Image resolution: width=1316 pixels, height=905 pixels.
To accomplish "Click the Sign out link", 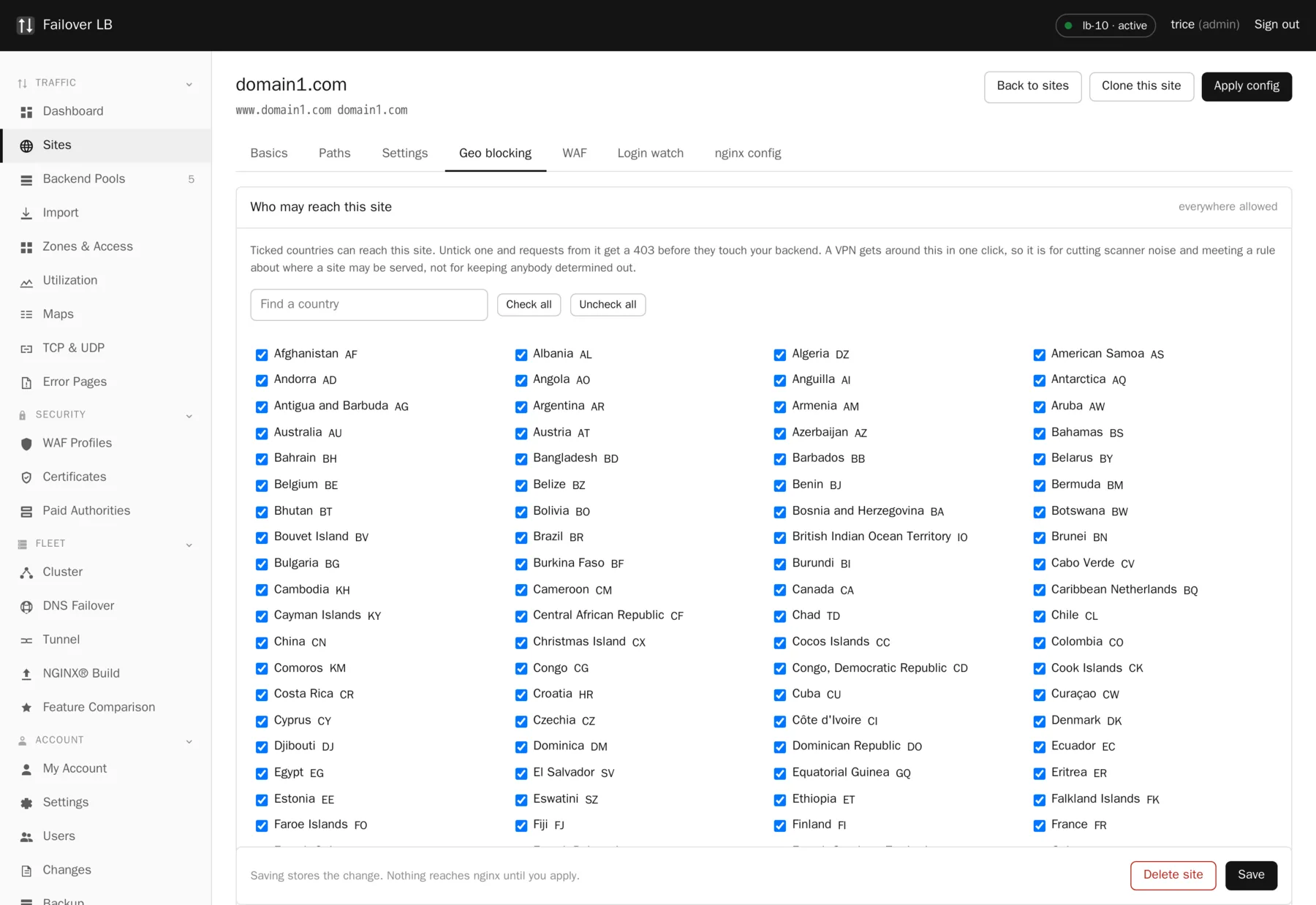I will 1277,25.
